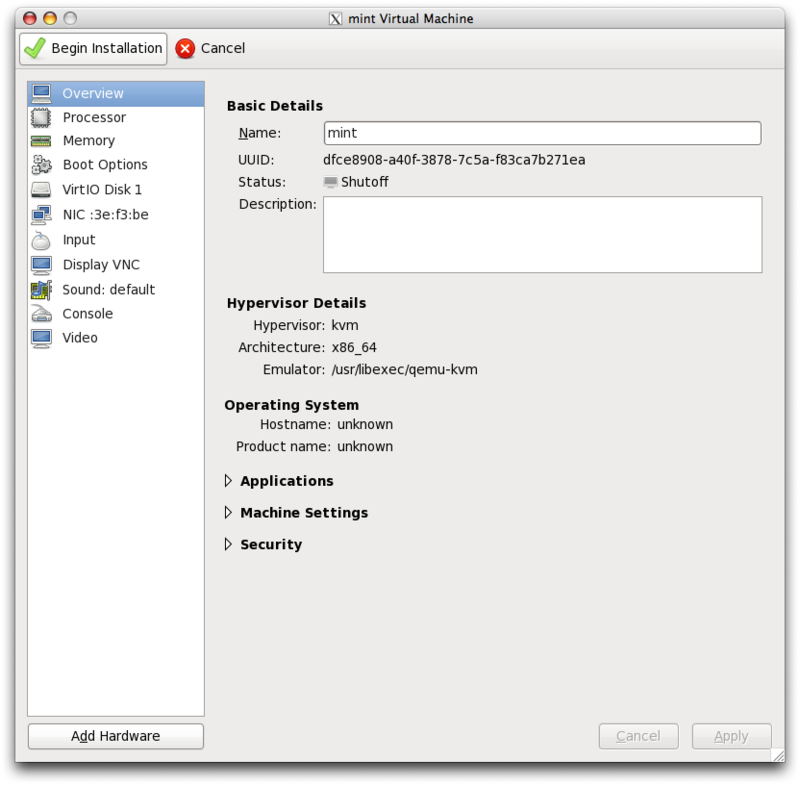Screen dimensions: 800x785
Task: Select the Console label in list
Action: 88,314
